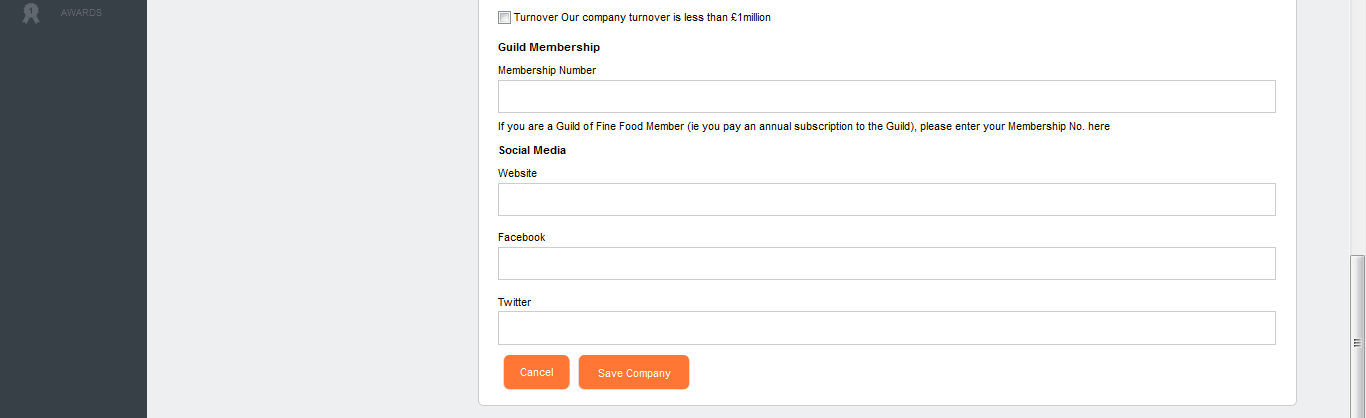Focus the Twitter input field
1366x418 pixels.
click(886, 328)
